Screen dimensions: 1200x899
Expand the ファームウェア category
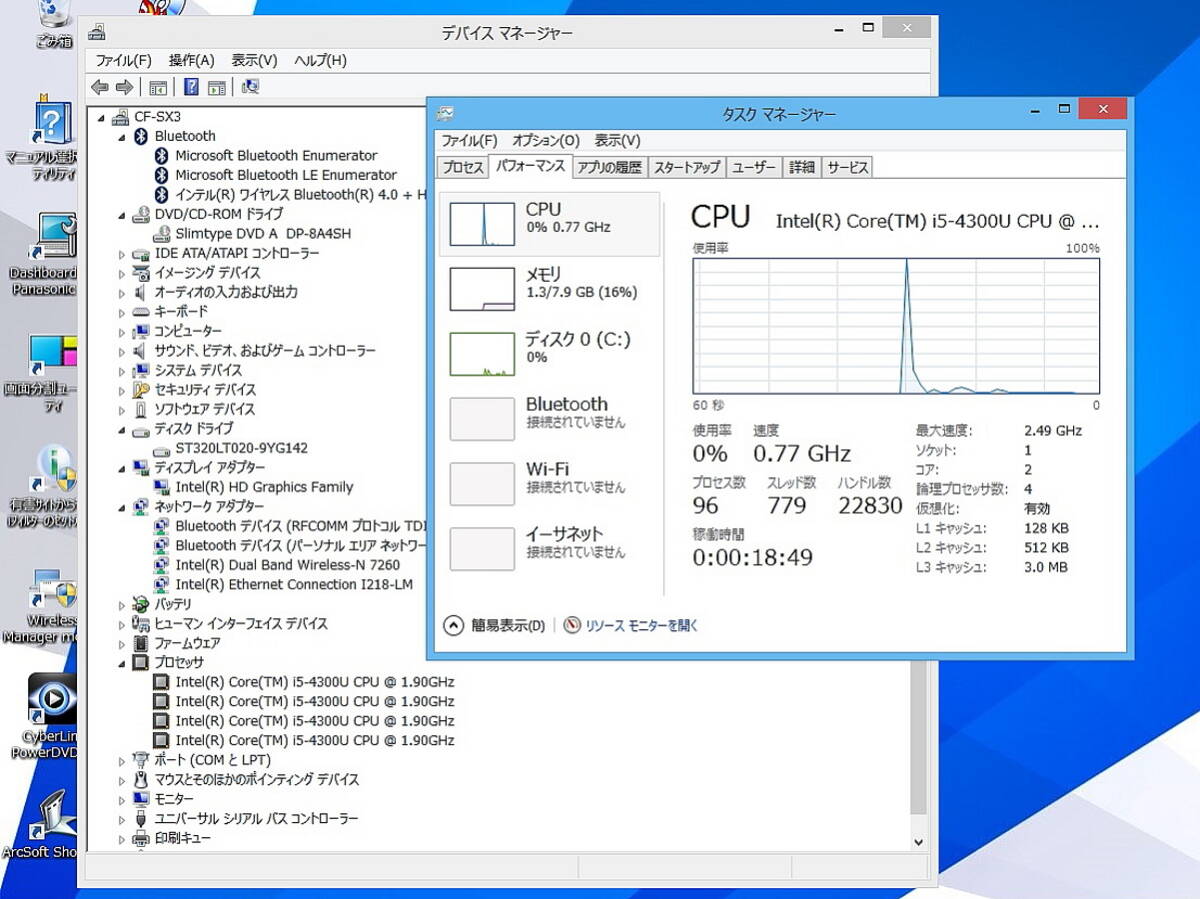tap(122, 644)
